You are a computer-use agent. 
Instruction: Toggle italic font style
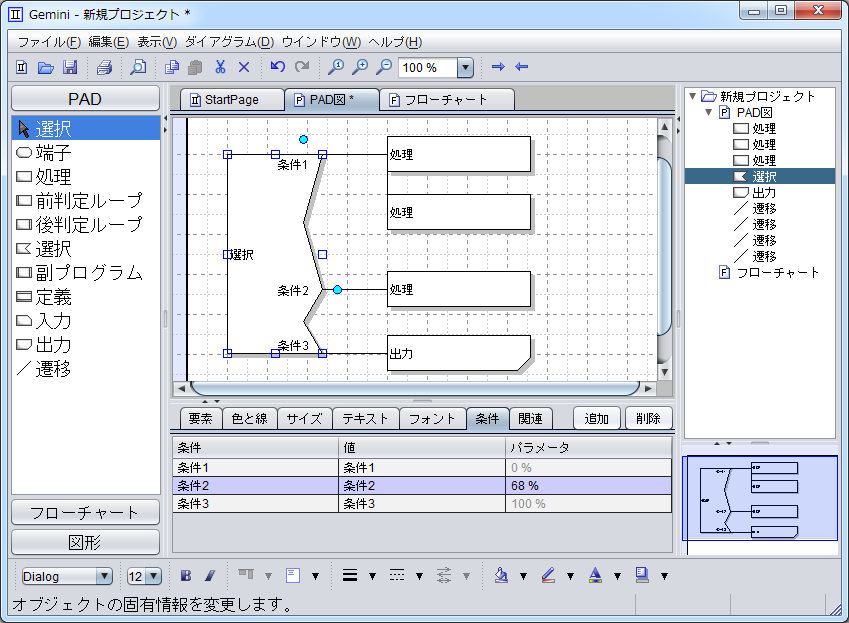[210, 575]
